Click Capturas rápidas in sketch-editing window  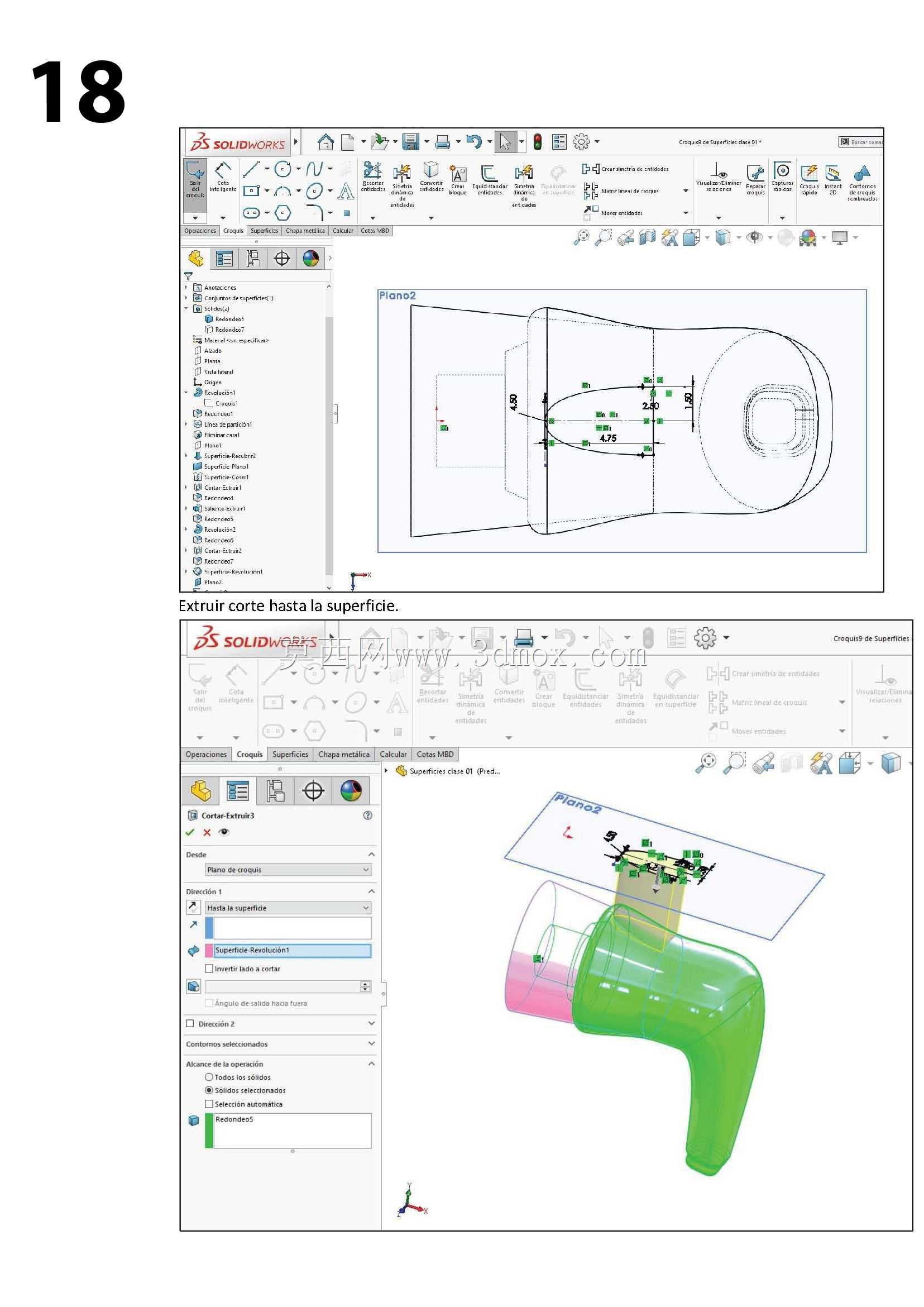click(782, 178)
